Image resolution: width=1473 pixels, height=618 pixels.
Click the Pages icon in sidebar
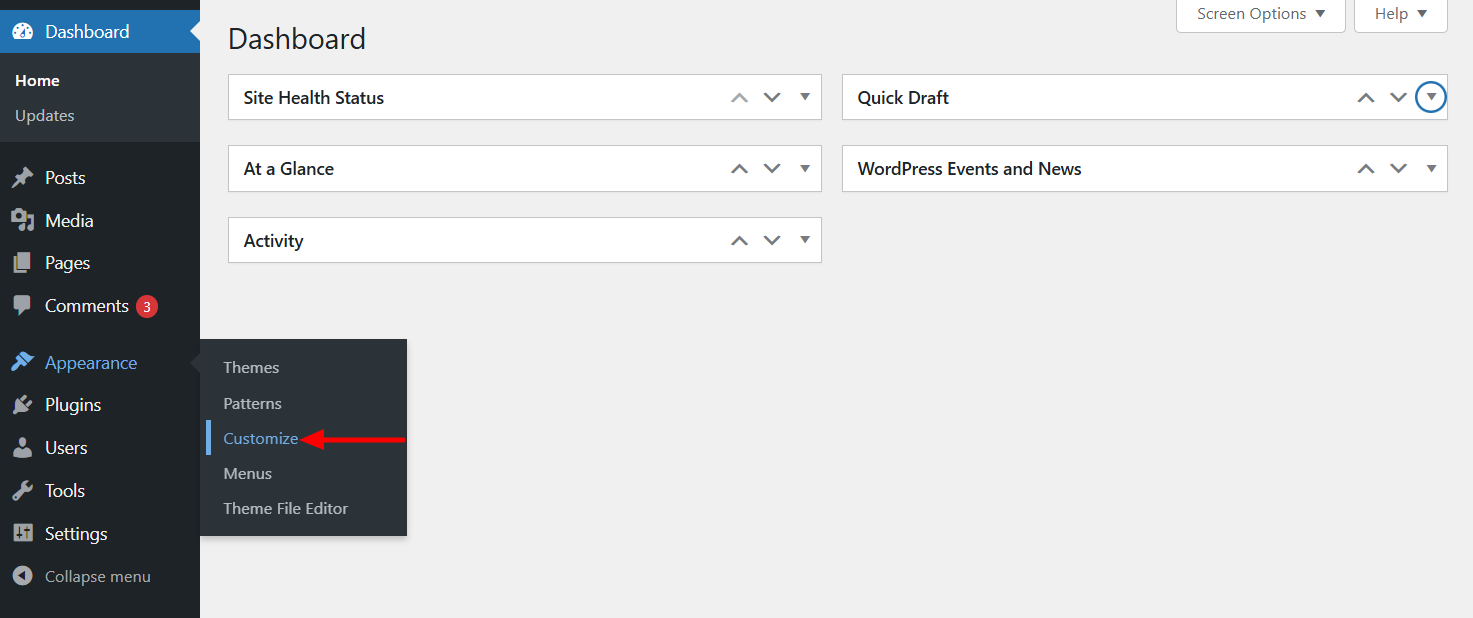pos(22,263)
